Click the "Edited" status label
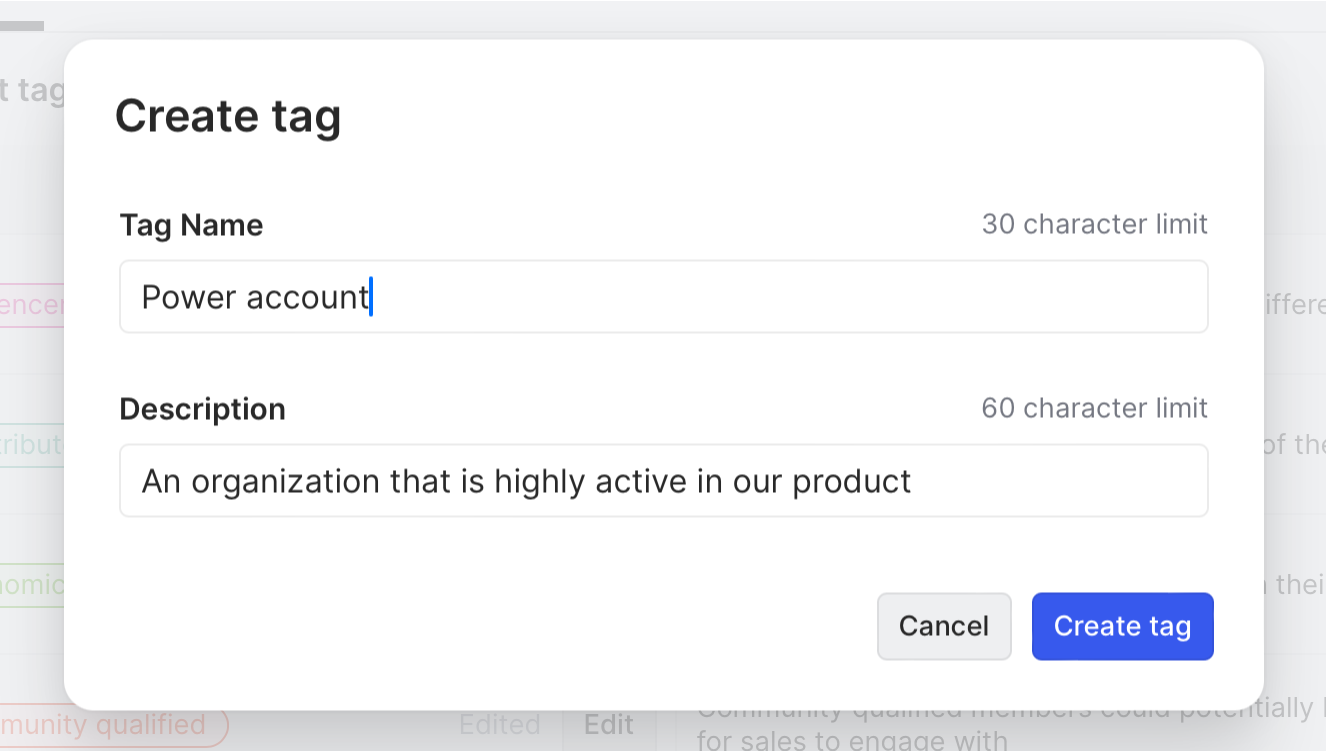1326x751 pixels. pos(499,725)
